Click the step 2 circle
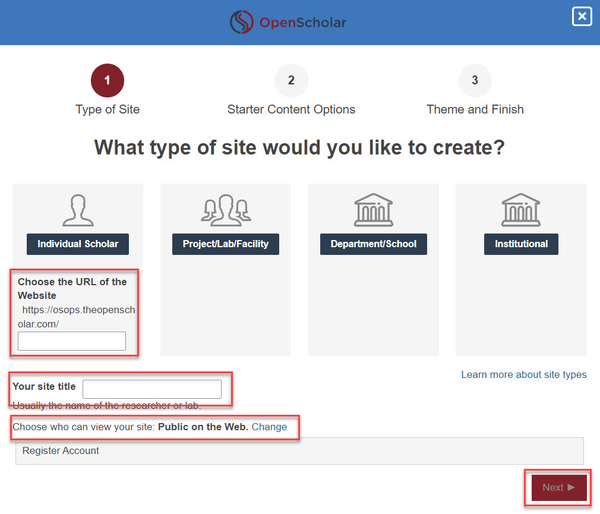 point(291,80)
